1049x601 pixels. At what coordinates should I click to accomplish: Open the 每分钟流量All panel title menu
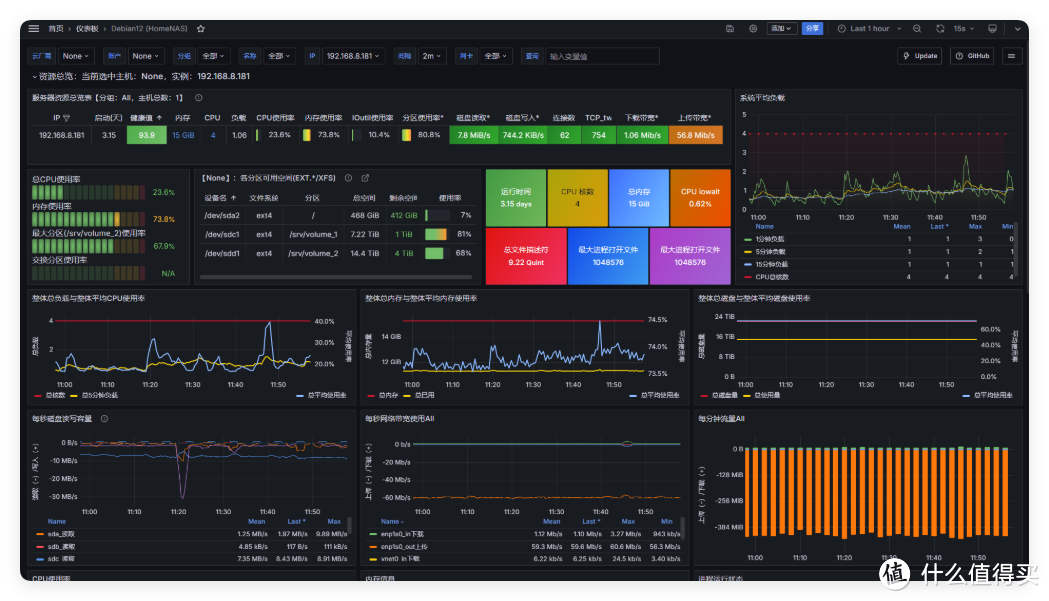[x=721, y=419]
